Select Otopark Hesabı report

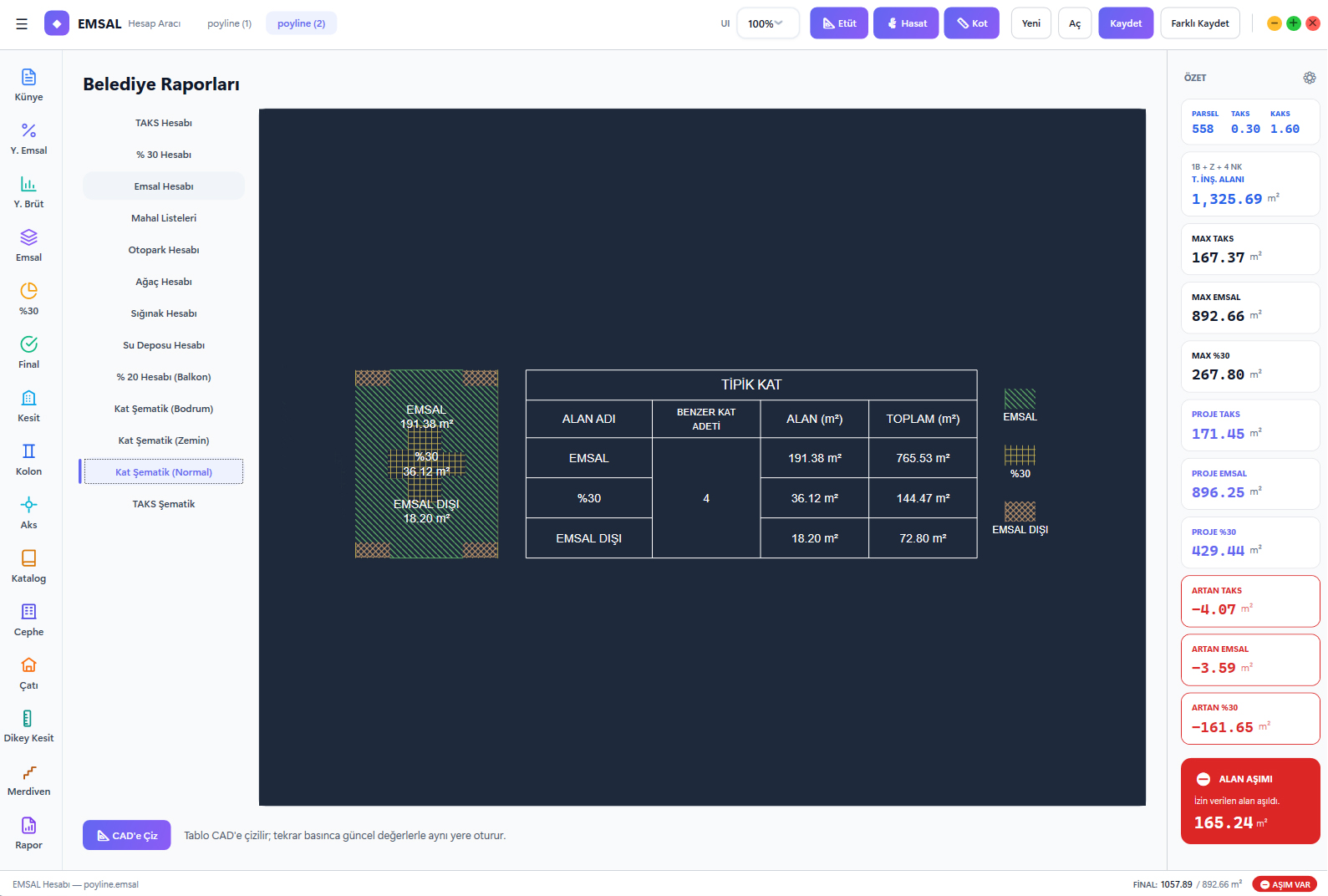(x=164, y=250)
